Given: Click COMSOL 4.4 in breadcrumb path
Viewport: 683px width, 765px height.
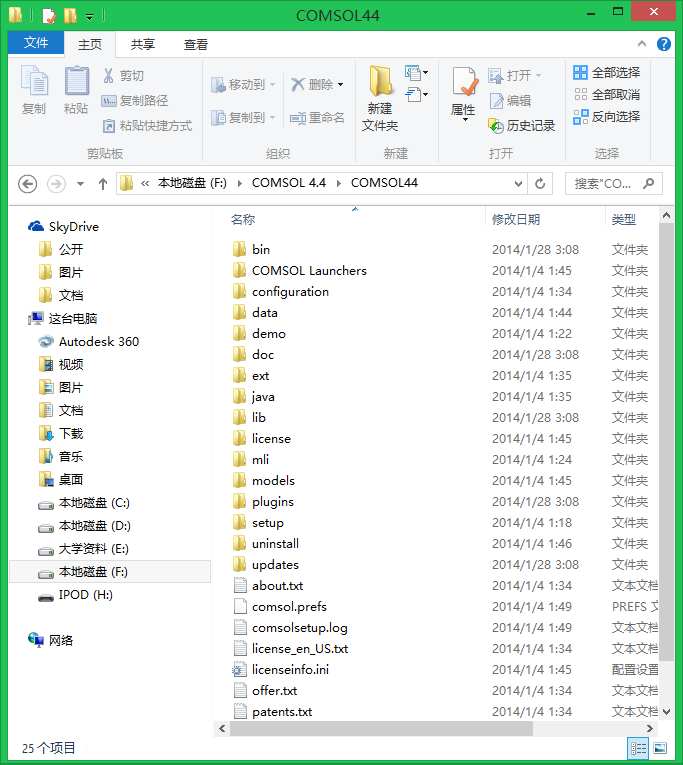Looking at the screenshot, I should (289, 183).
